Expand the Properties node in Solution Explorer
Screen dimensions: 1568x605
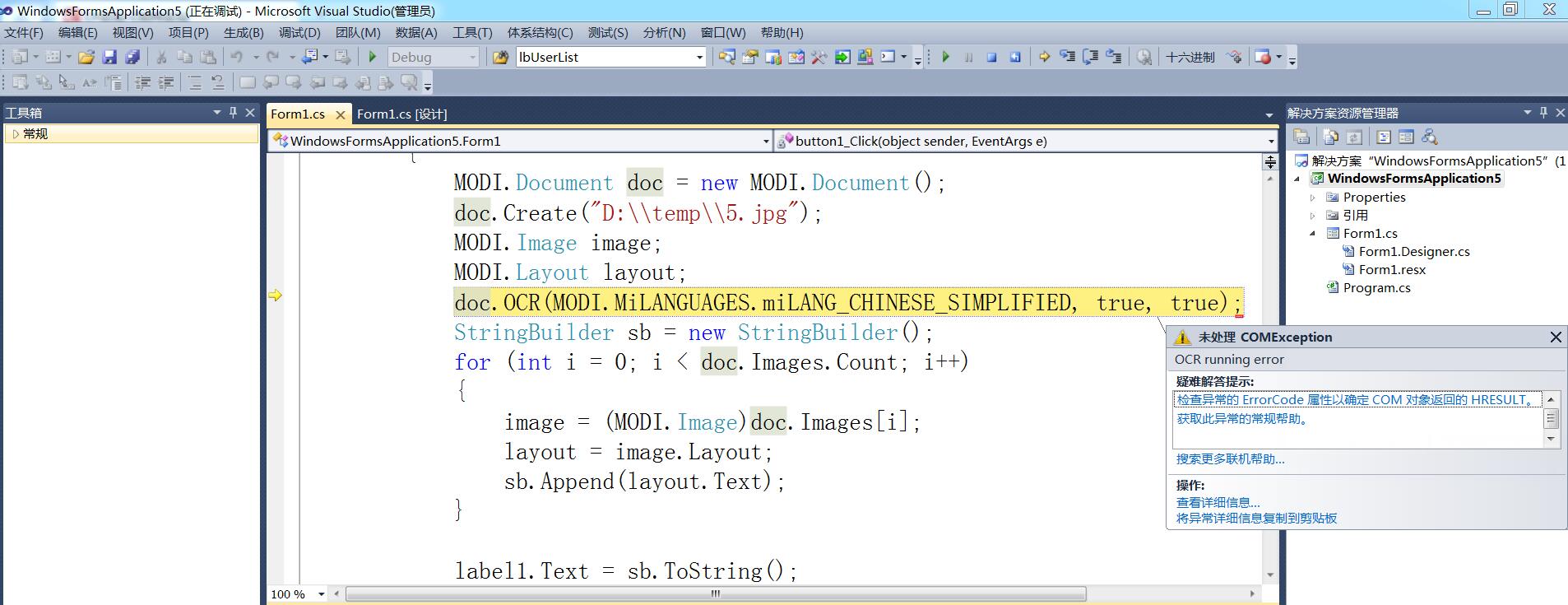click(x=1313, y=198)
